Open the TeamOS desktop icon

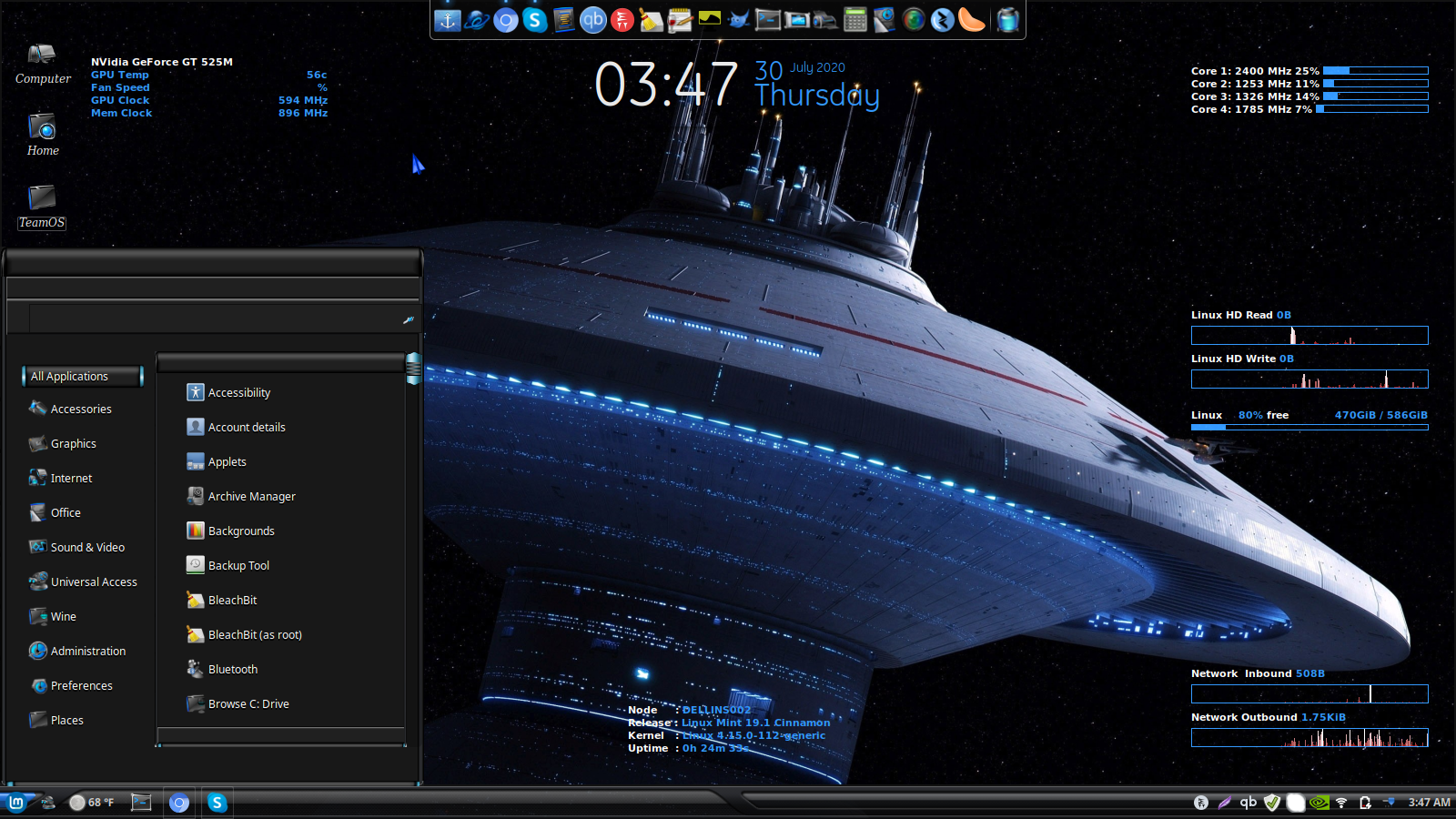click(x=42, y=207)
